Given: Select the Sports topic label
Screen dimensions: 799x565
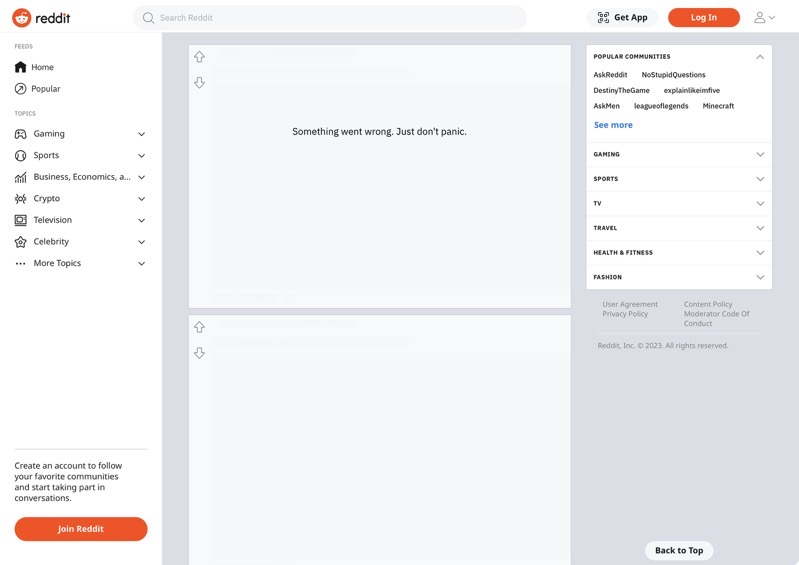Looking at the screenshot, I should pos(46,155).
